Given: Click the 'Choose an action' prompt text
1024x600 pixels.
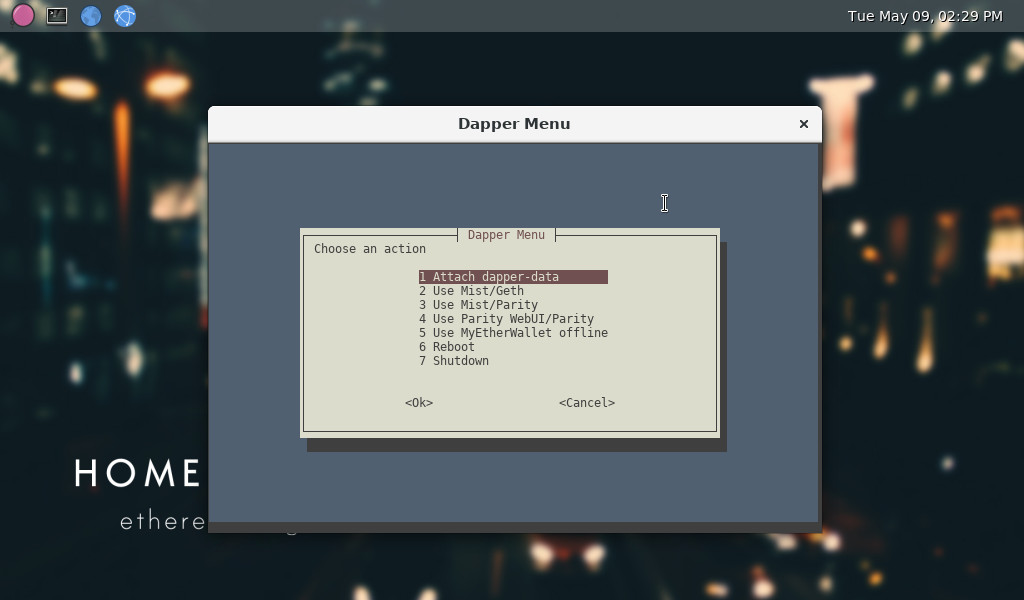Looking at the screenshot, I should 370,249.
